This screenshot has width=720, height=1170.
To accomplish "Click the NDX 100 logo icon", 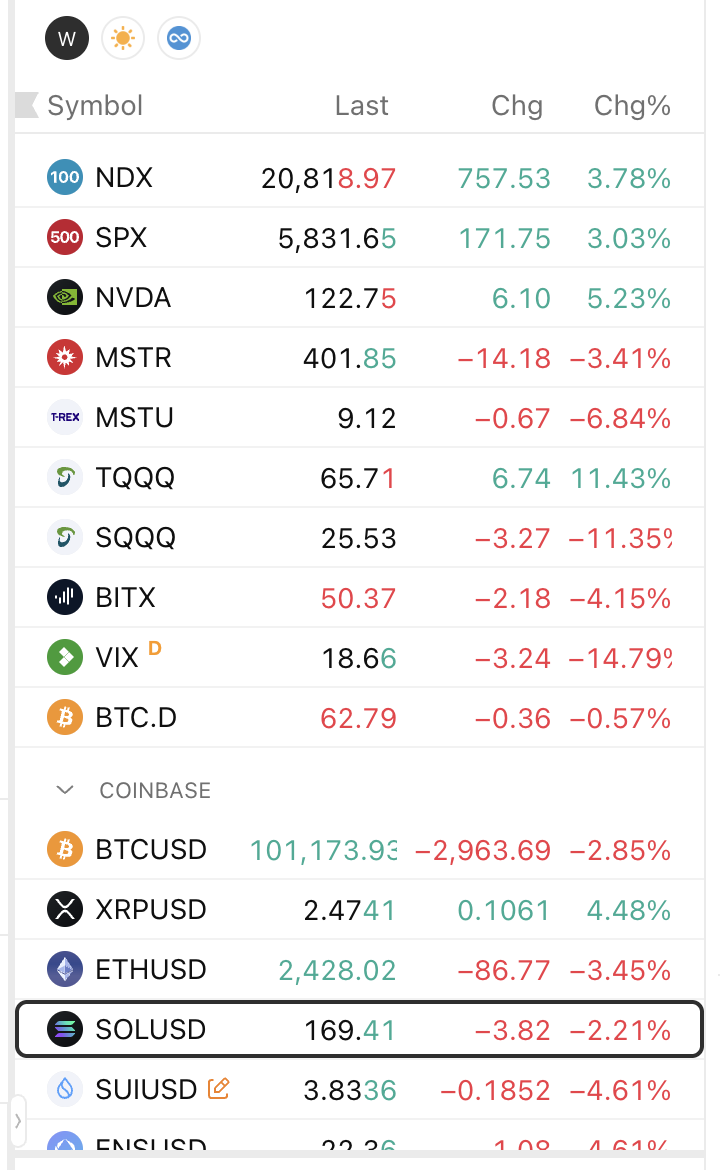I will (x=65, y=178).
